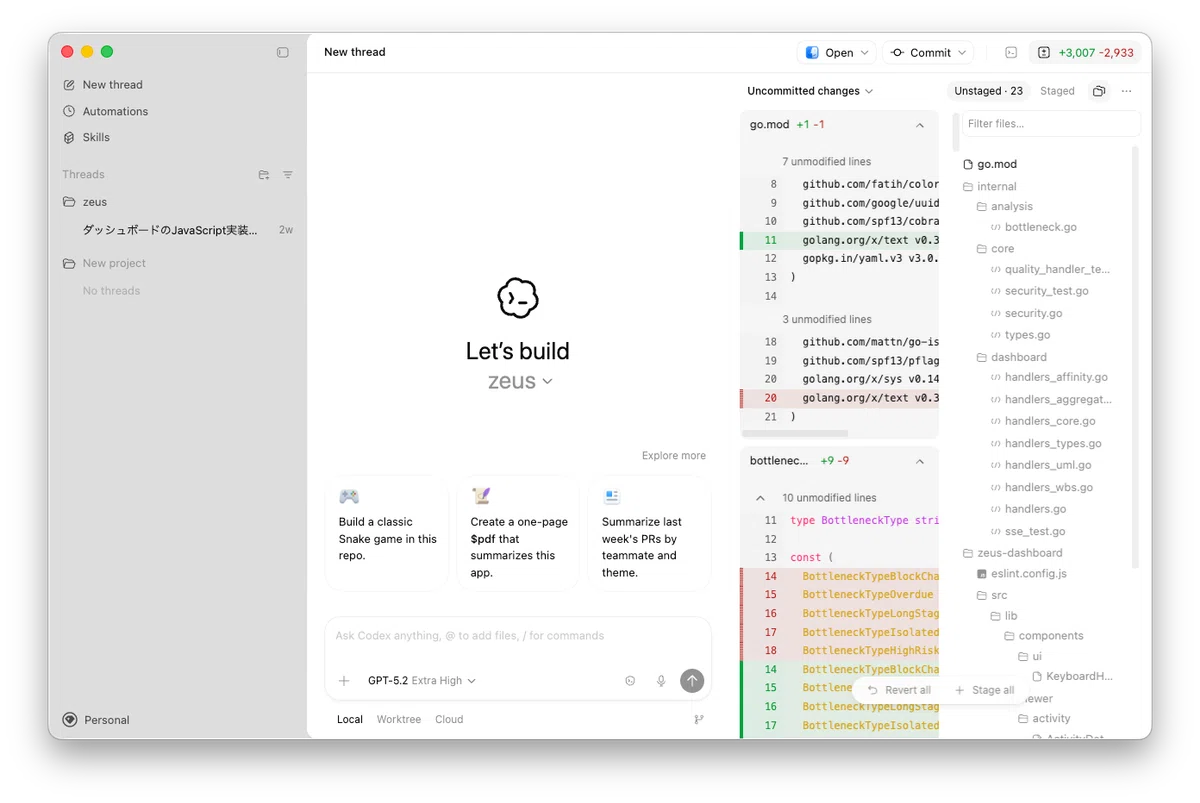Click the Filter files input field

(x=1051, y=124)
